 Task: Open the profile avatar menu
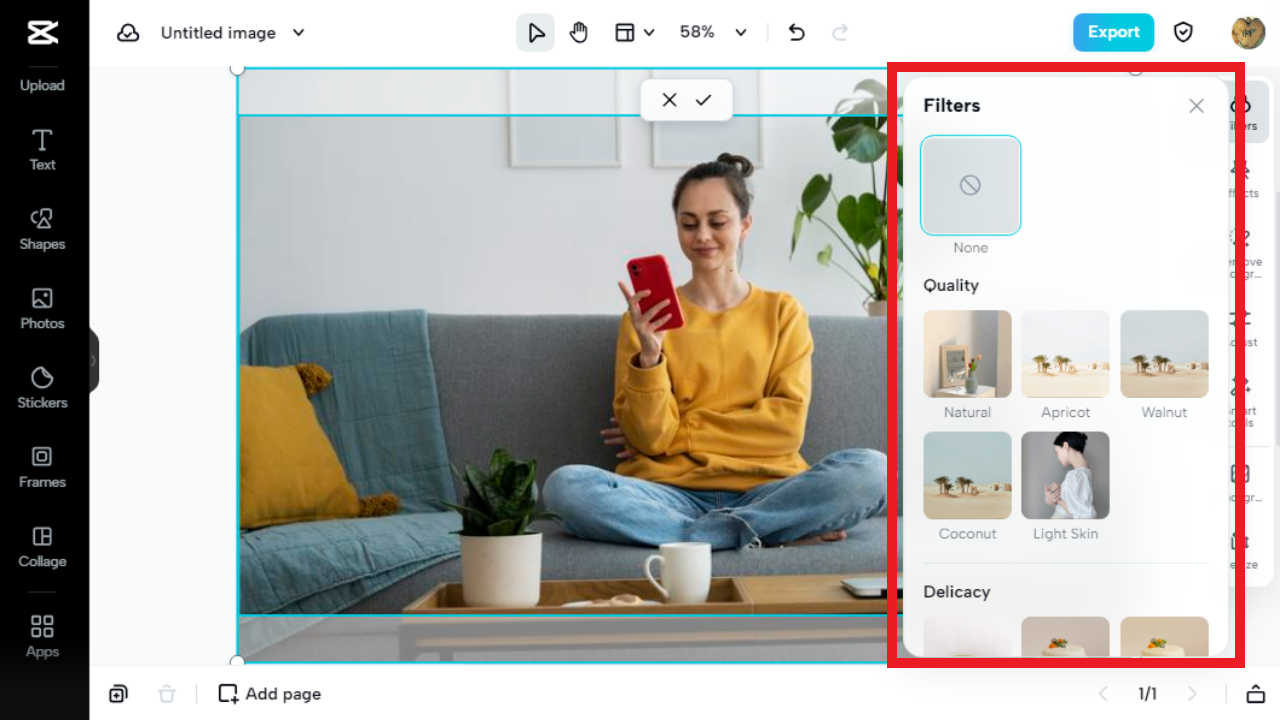point(1248,32)
